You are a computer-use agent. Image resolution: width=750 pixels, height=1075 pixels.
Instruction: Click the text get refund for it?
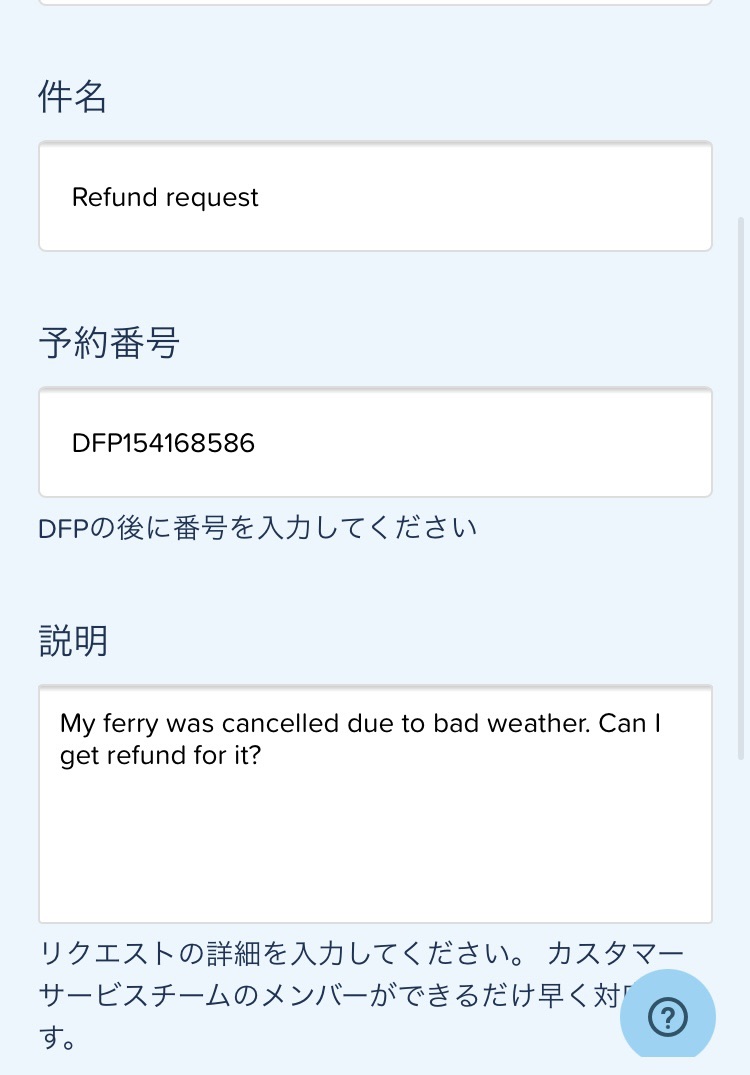click(161, 756)
